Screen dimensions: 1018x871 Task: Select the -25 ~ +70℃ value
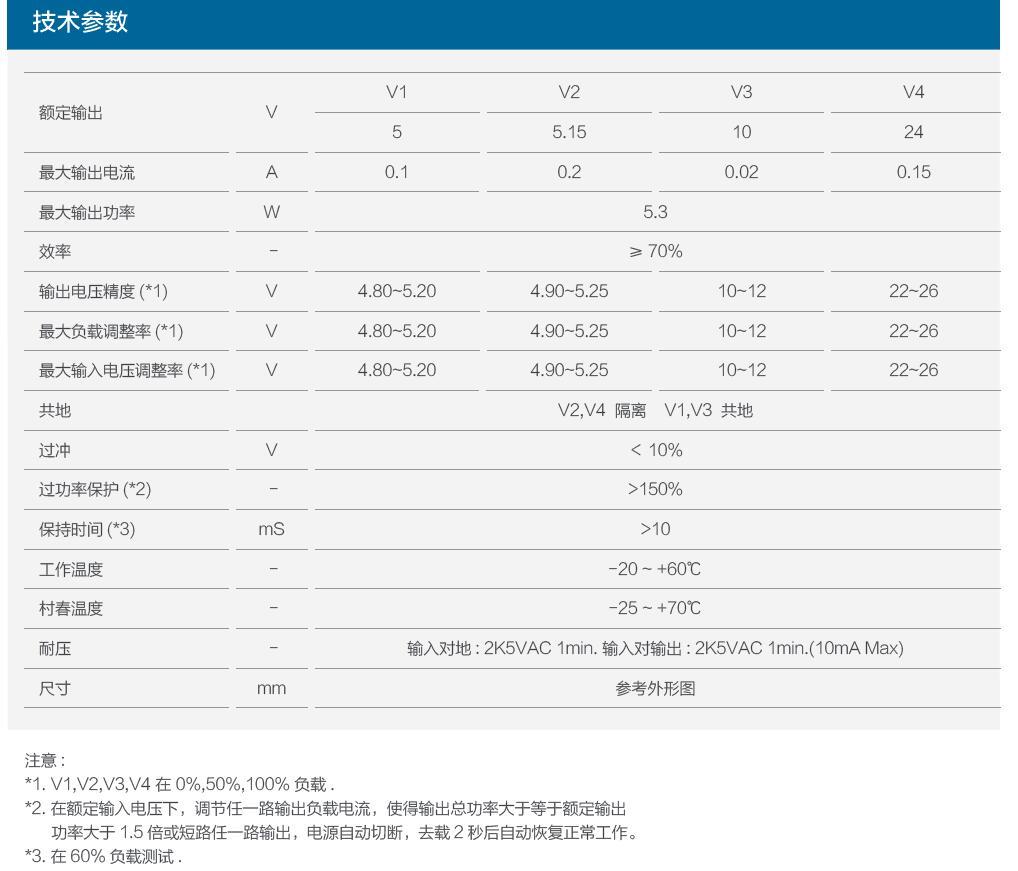[654, 608]
